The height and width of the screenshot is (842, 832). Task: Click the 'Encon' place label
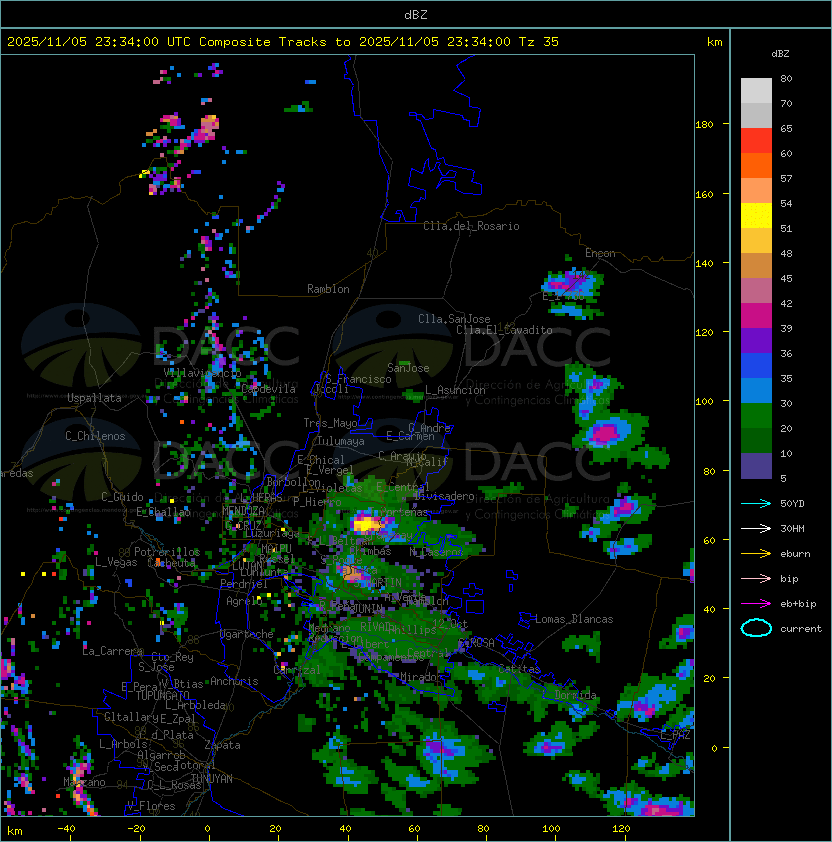pos(600,253)
